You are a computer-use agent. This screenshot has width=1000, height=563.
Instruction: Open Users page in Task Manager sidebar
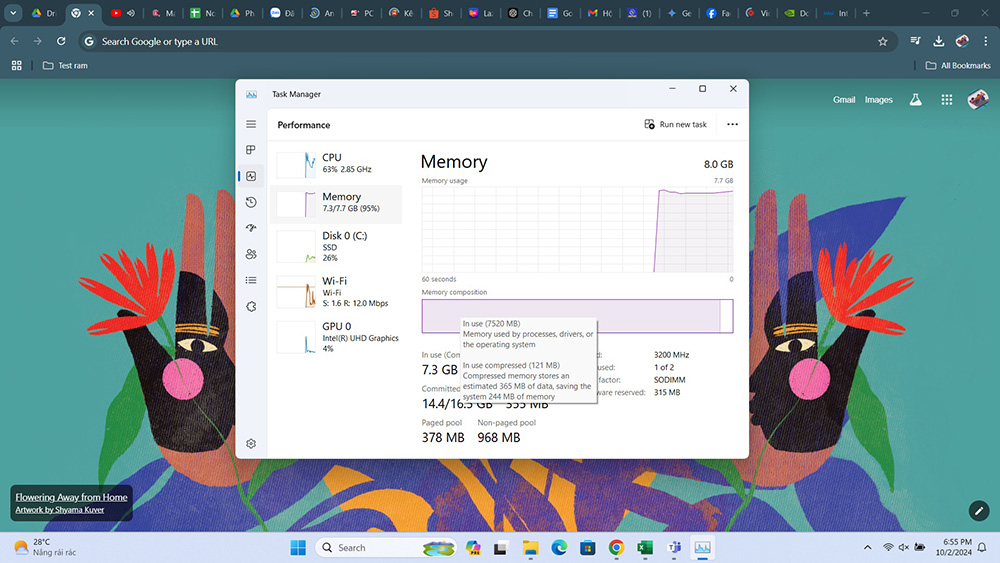[x=251, y=254]
